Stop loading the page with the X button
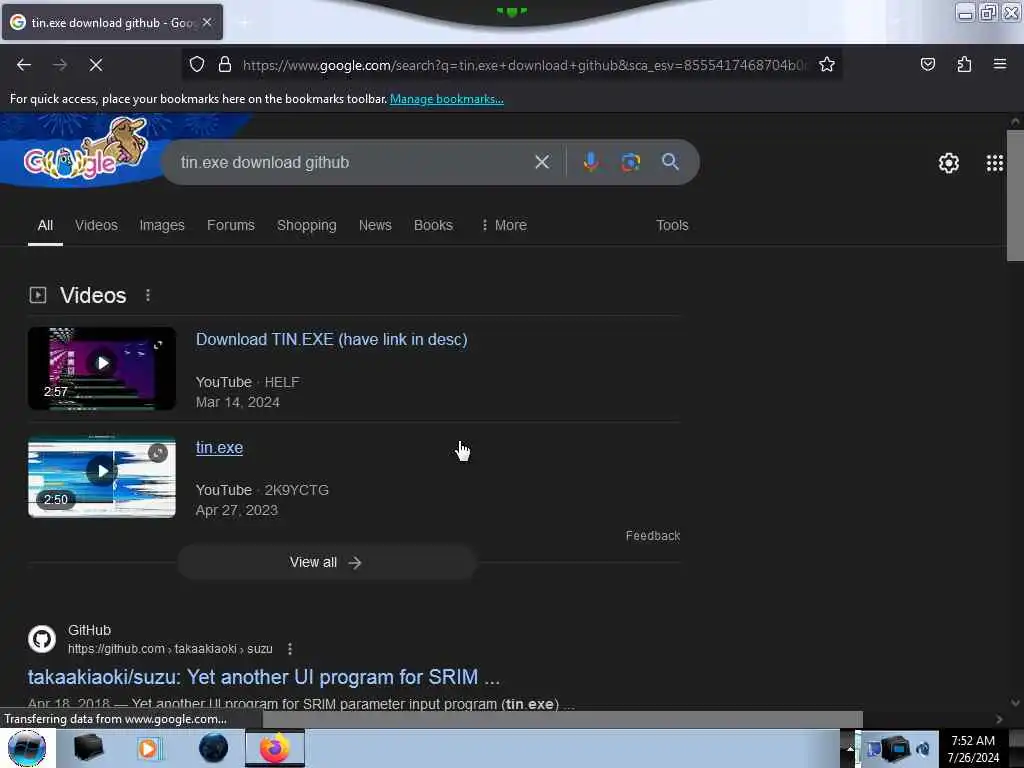 point(95,65)
